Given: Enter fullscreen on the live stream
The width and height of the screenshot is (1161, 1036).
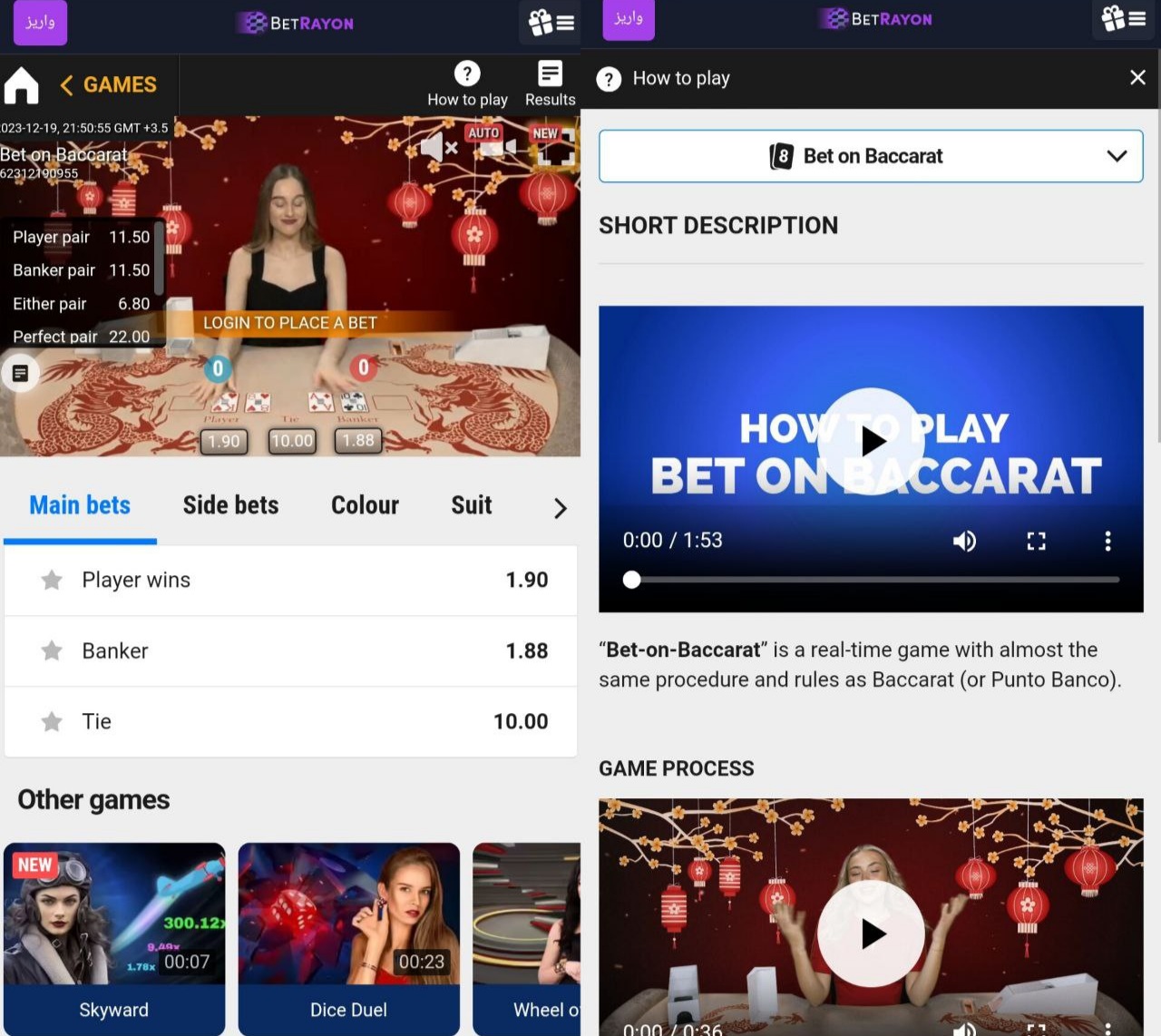Looking at the screenshot, I should 554,150.
